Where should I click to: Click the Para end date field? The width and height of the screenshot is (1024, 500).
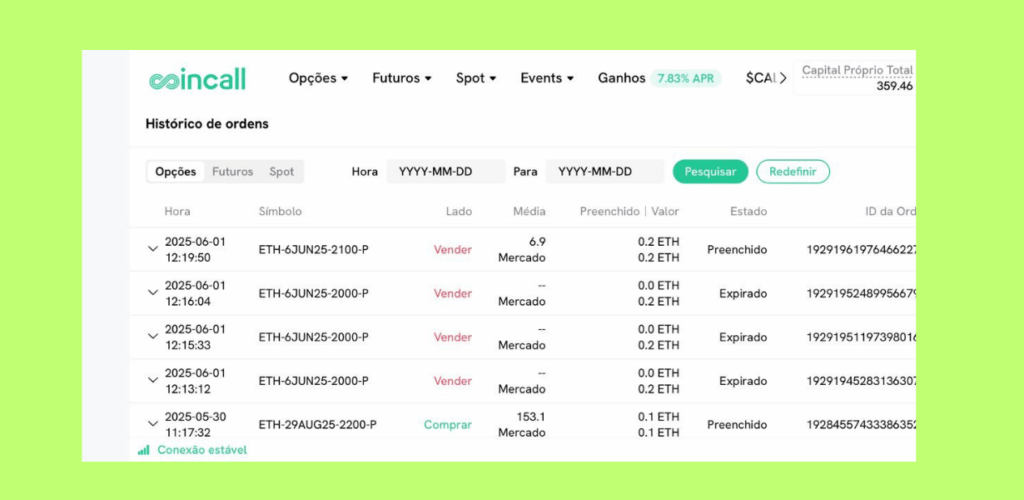(605, 172)
